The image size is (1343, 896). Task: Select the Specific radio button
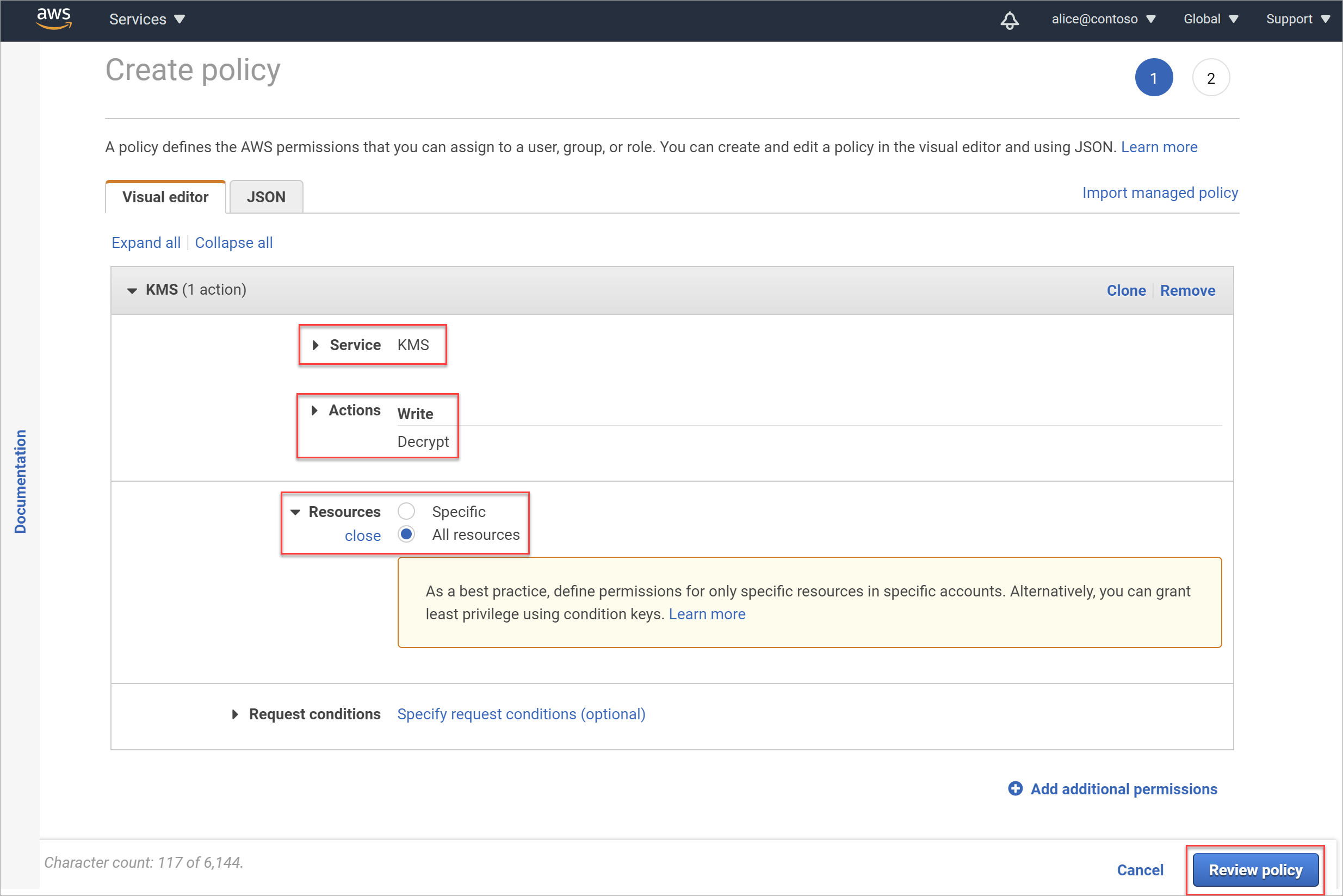click(407, 511)
